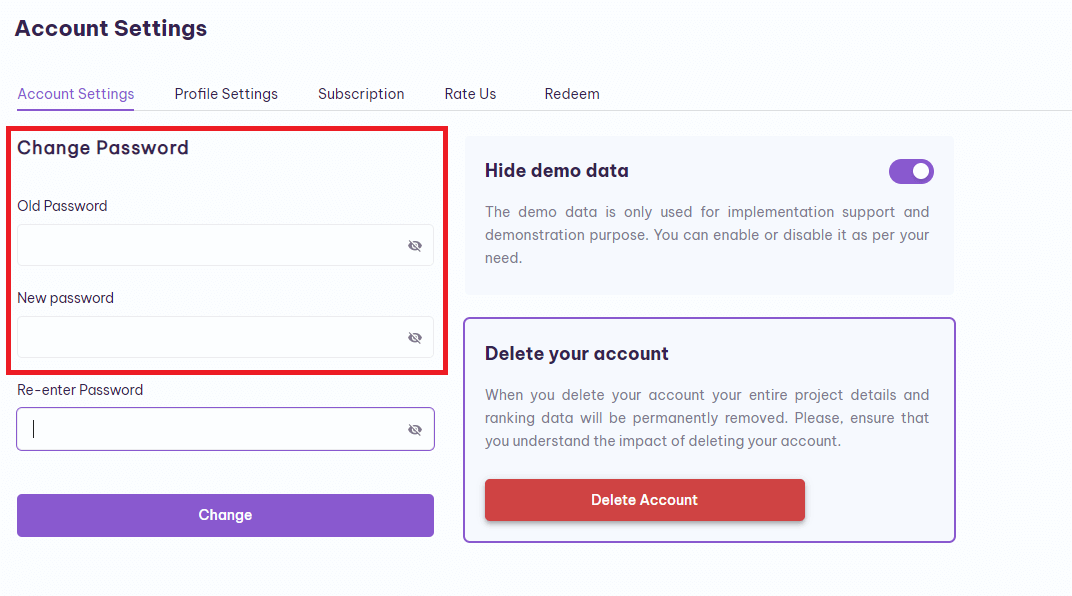Reveal New password via crossed-eye icon
1072x596 pixels.
[415, 338]
